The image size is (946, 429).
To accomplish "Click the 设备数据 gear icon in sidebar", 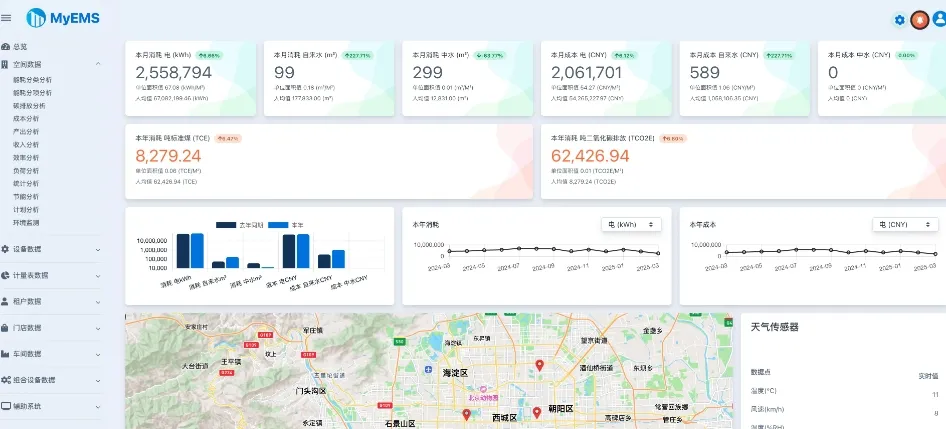I will point(5,249).
